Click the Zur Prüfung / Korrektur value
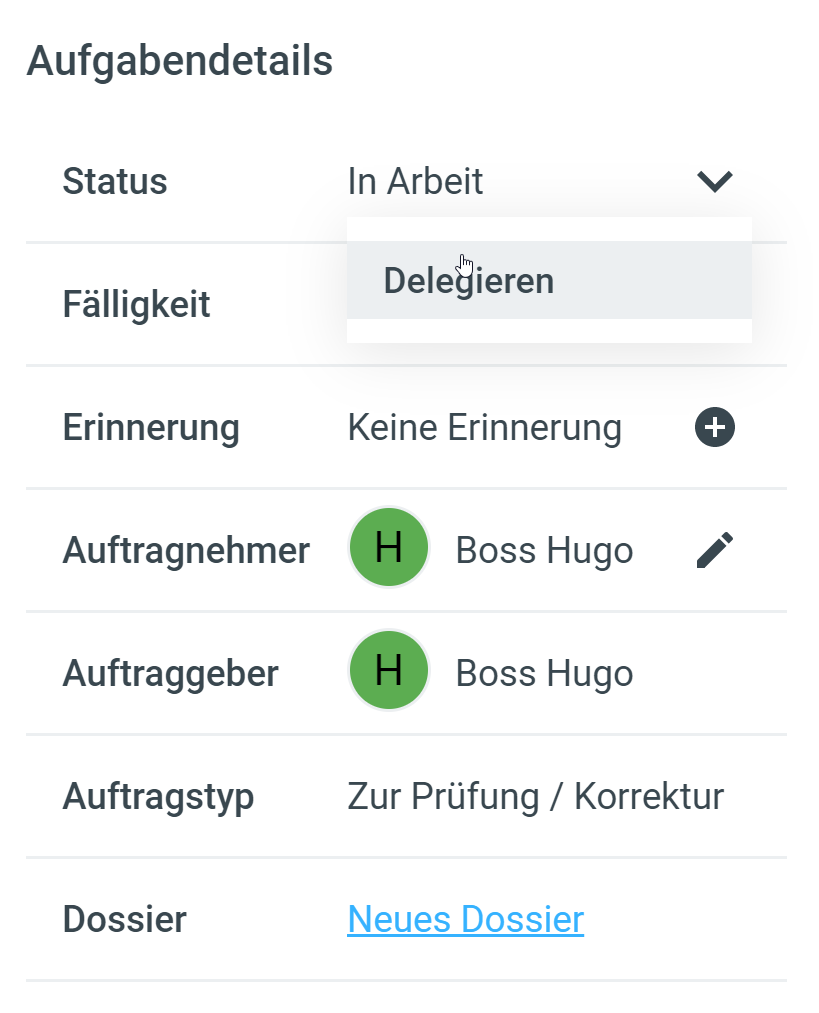The image size is (819, 1013). tap(535, 797)
